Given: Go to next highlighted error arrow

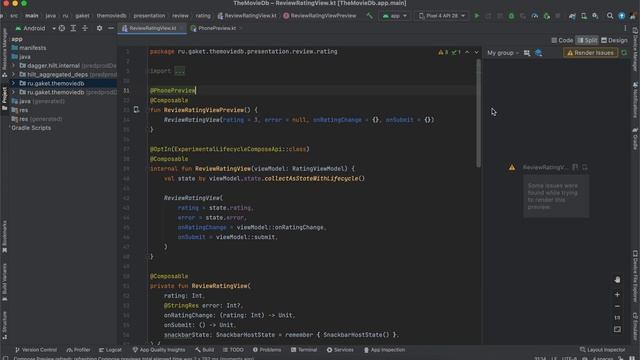Looking at the screenshot, I should [x=476, y=52].
